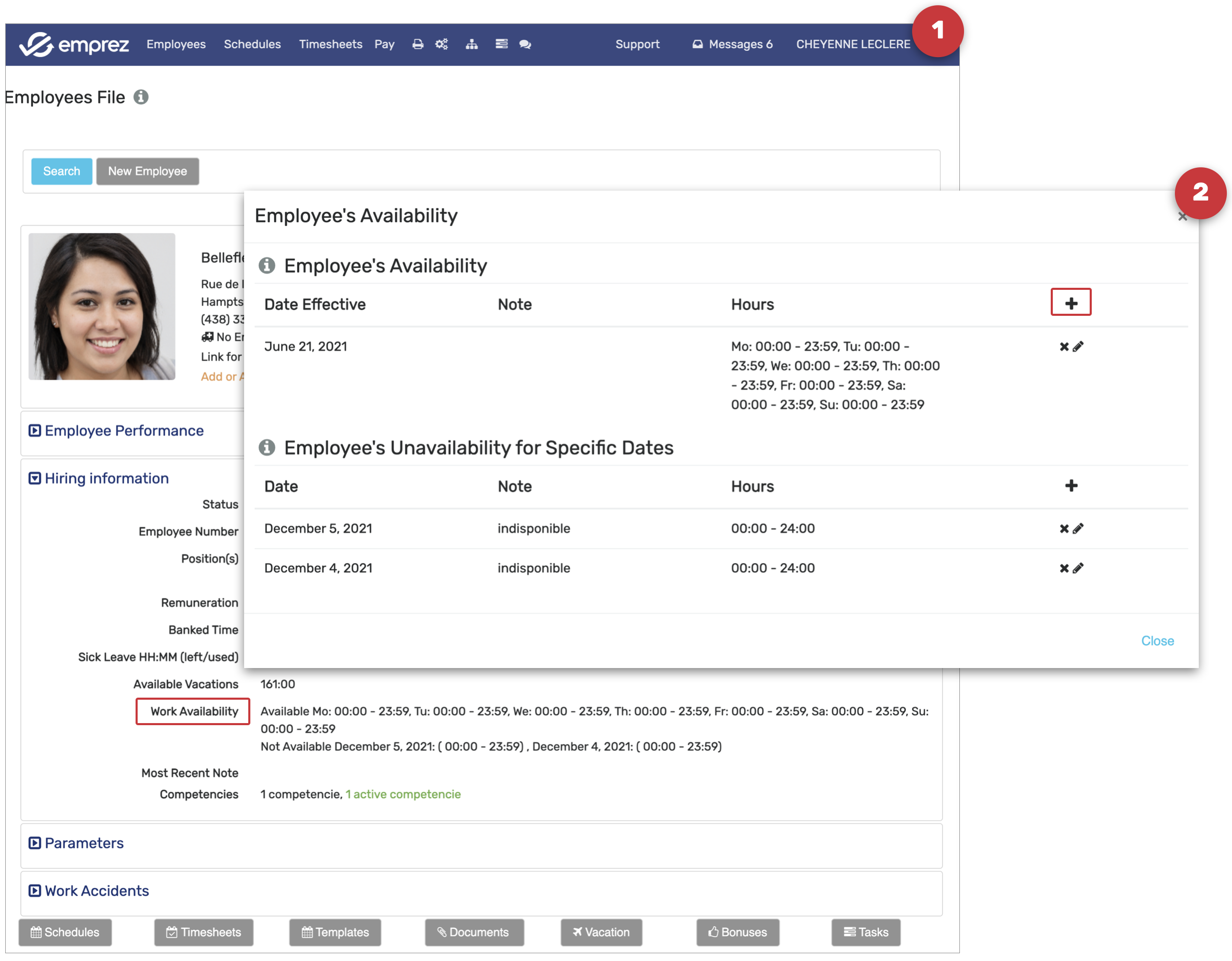The height and width of the screenshot is (961, 1232).
Task: Open the Schedules menu in navbar
Action: pyautogui.click(x=252, y=44)
